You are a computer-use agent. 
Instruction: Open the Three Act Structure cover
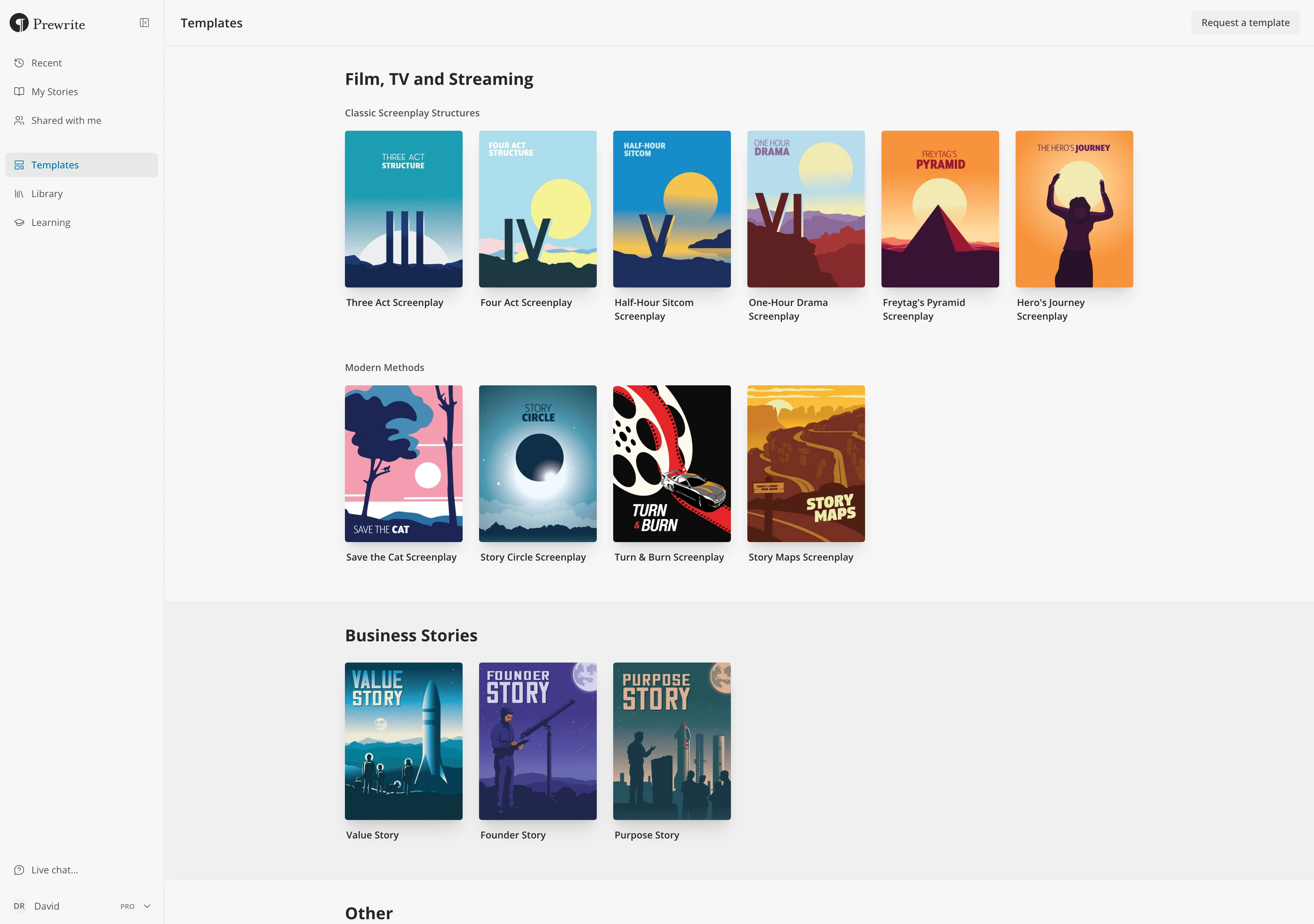[403, 209]
